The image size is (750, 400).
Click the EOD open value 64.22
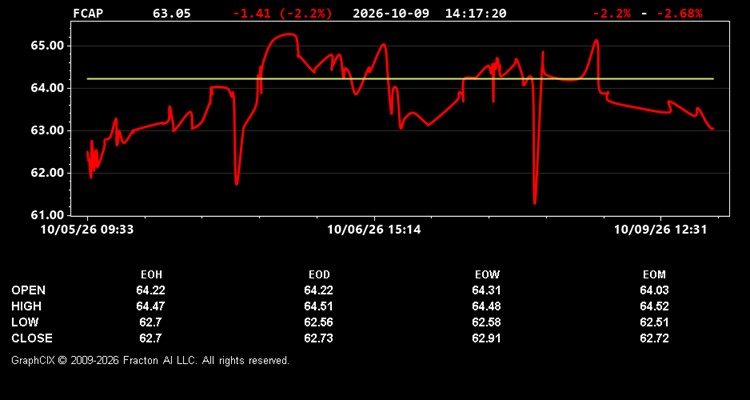click(319, 290)
